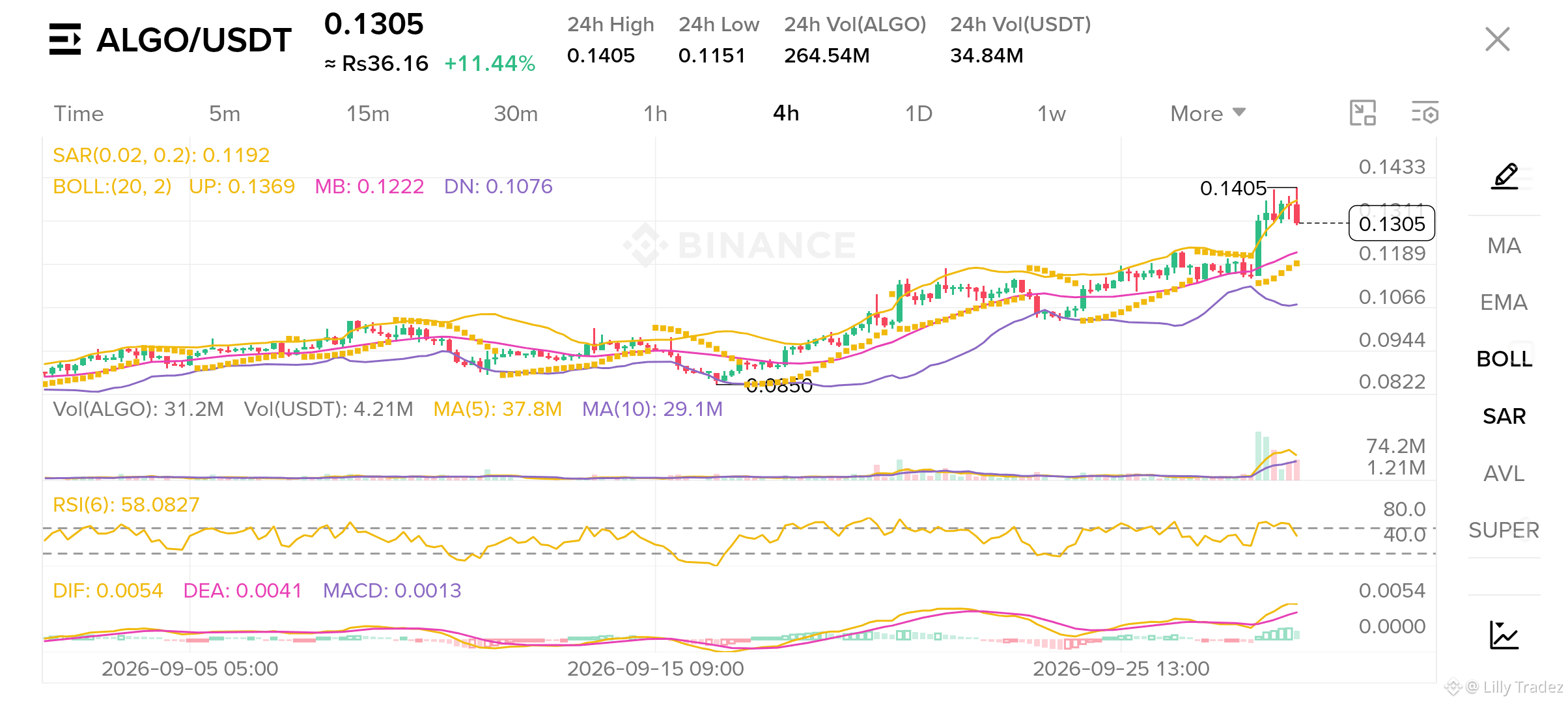Viewport: 1568px width, 703px height.
Task: Open the chart layout shrink icon
Action: [x=1363, y=113]
